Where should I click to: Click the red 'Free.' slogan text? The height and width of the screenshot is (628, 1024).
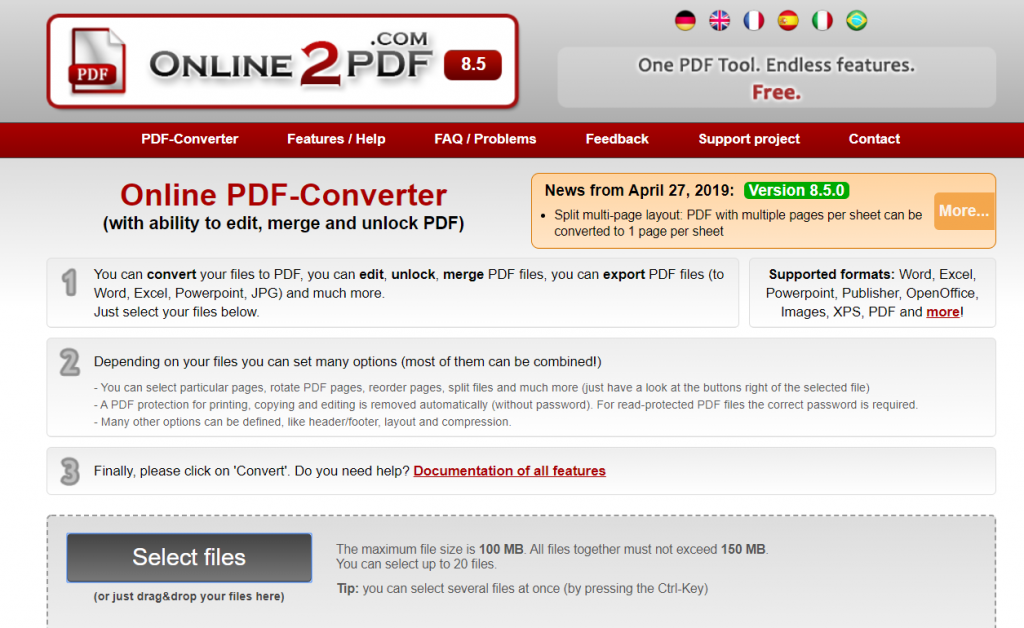(x=776, y=92)
